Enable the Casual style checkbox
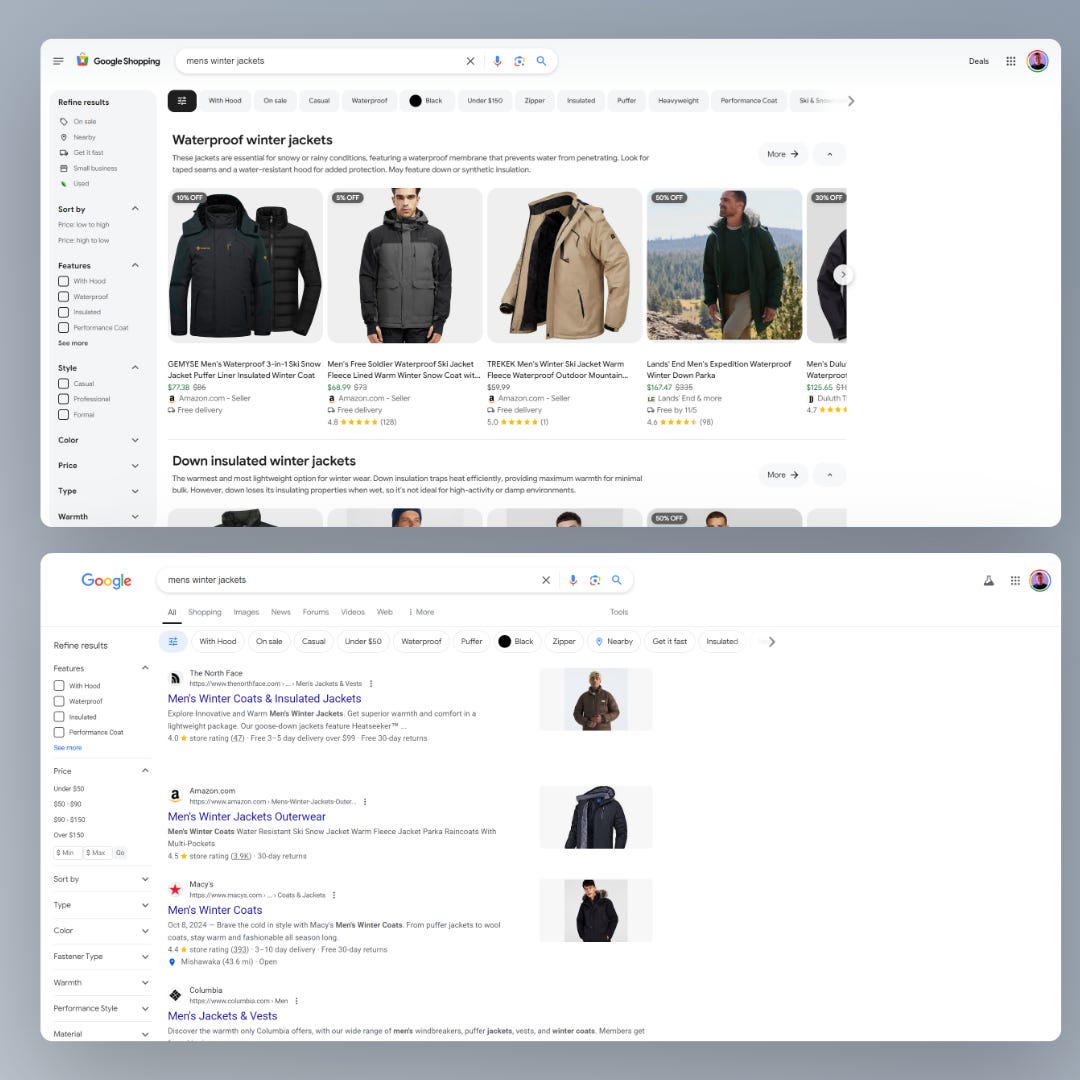Image resolution: width=1080 pixels, height=1080 pixels. click(x=64, y=384)
